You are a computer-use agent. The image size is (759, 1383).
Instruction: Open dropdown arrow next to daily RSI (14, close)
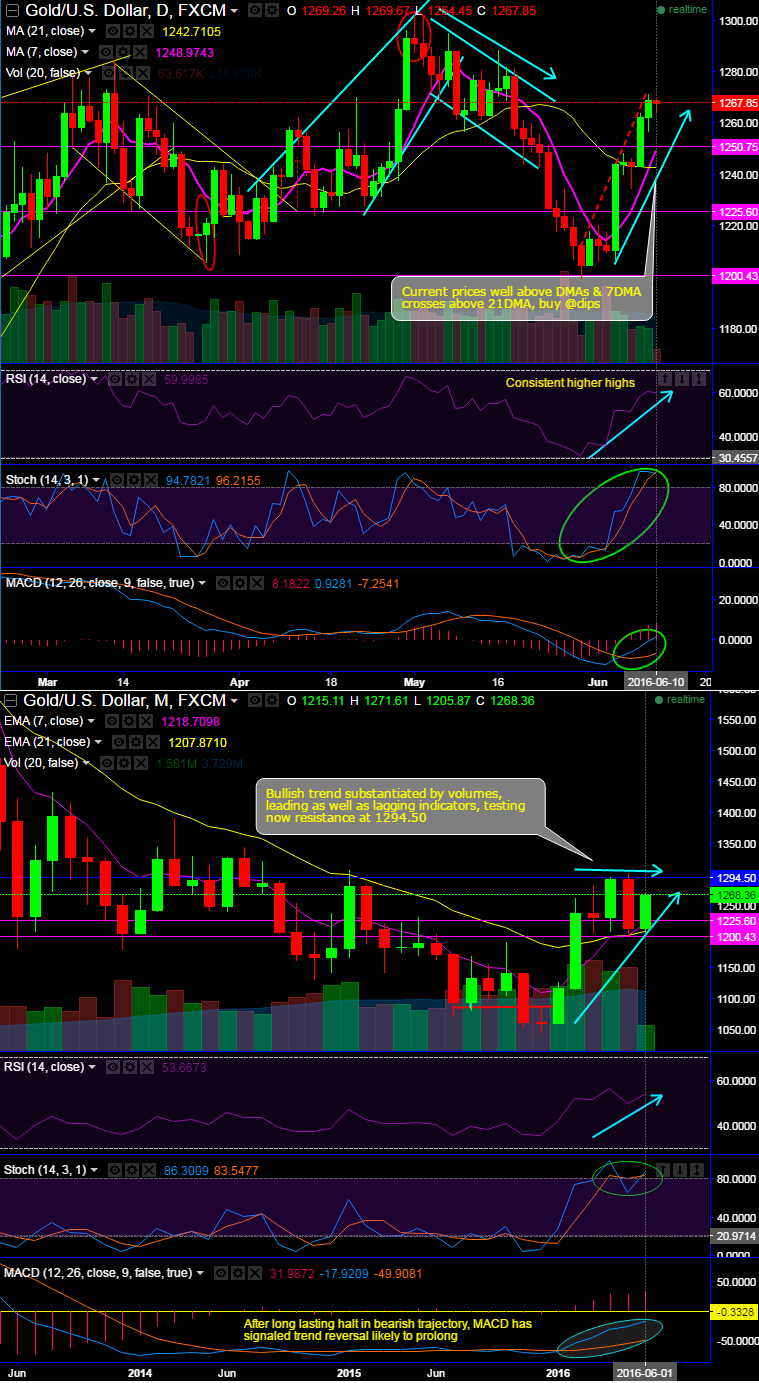[x=94, y=379]
